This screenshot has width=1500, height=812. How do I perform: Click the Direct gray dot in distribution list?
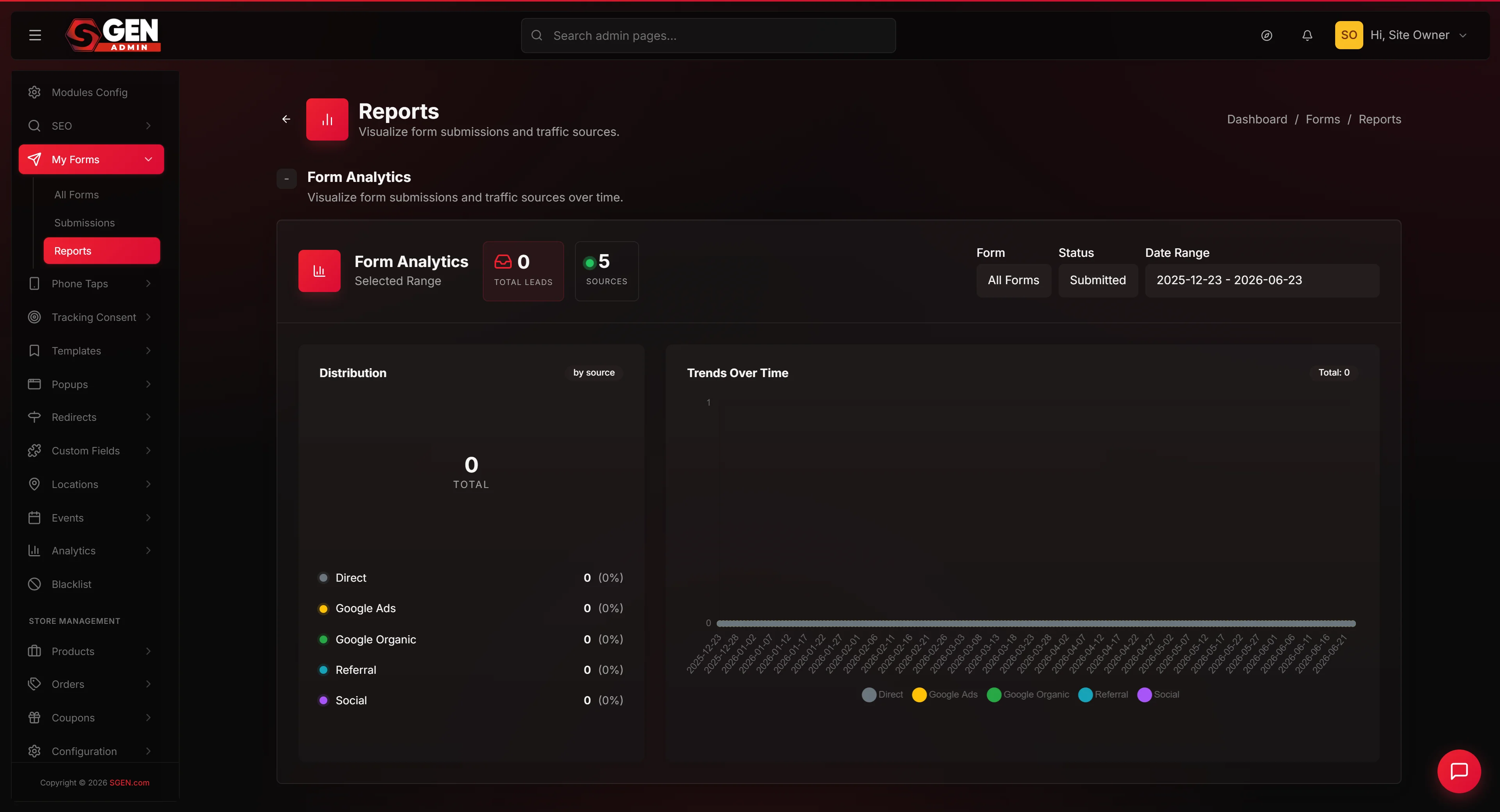click(323, 578)
